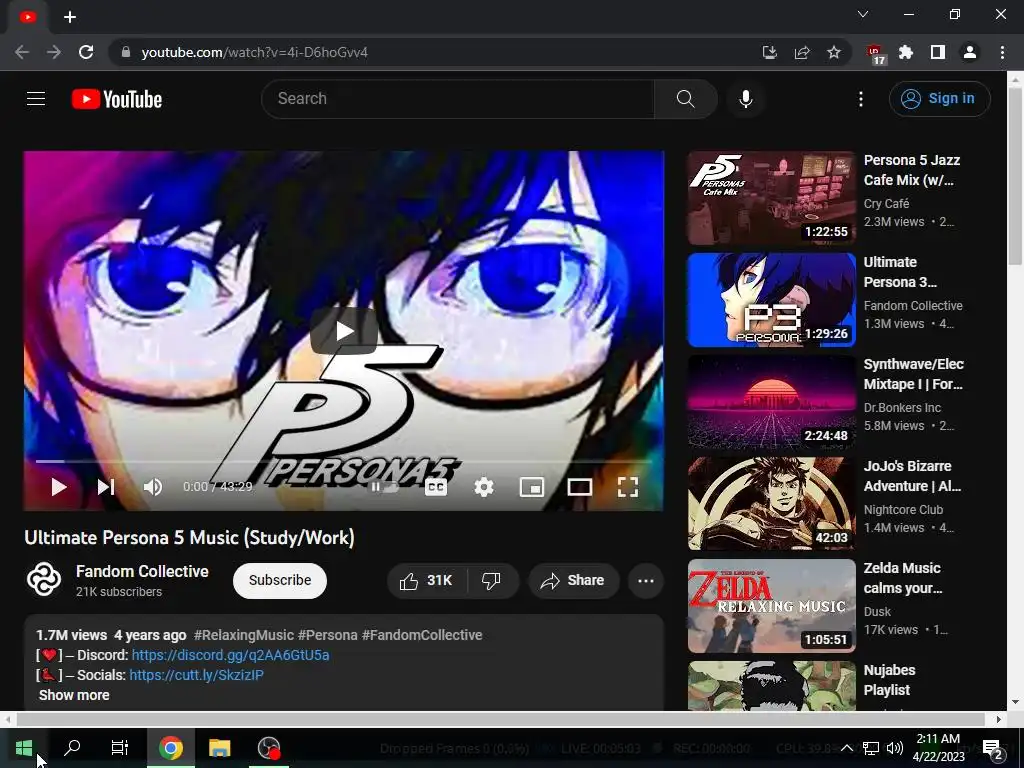
Task: Open the Fandom Collective channel avatar
Action: coord(44,579)
